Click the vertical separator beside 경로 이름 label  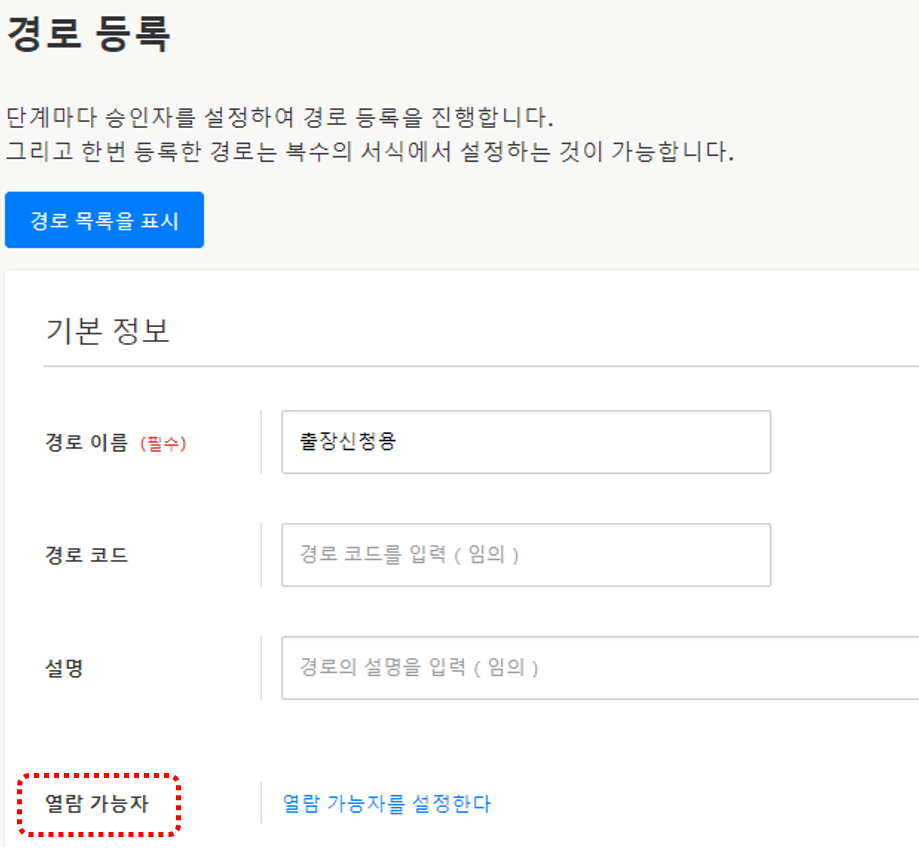pyautogui.click(x=261, y=441)
